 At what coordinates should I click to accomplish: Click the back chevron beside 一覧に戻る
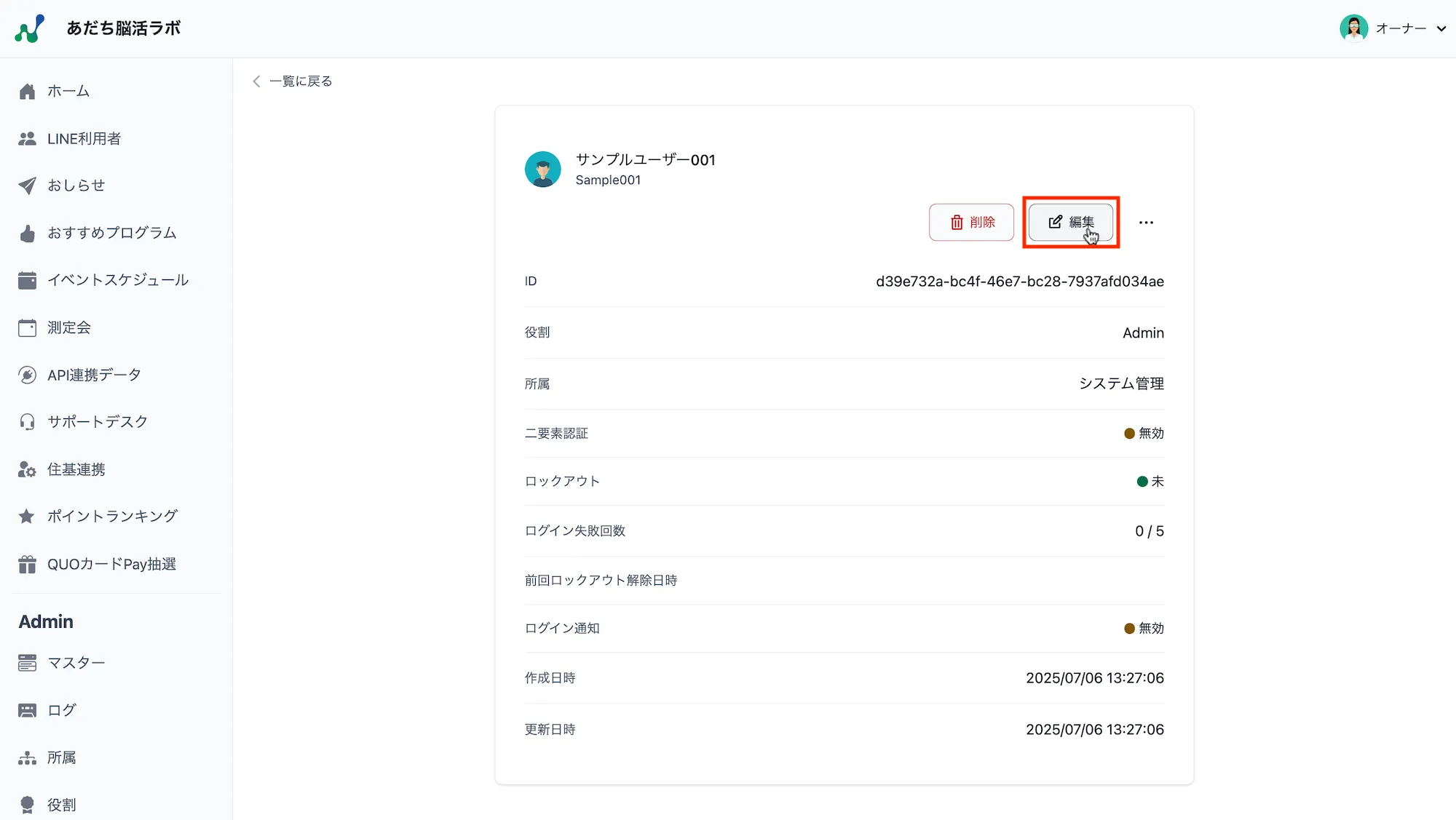click(256, 81)
